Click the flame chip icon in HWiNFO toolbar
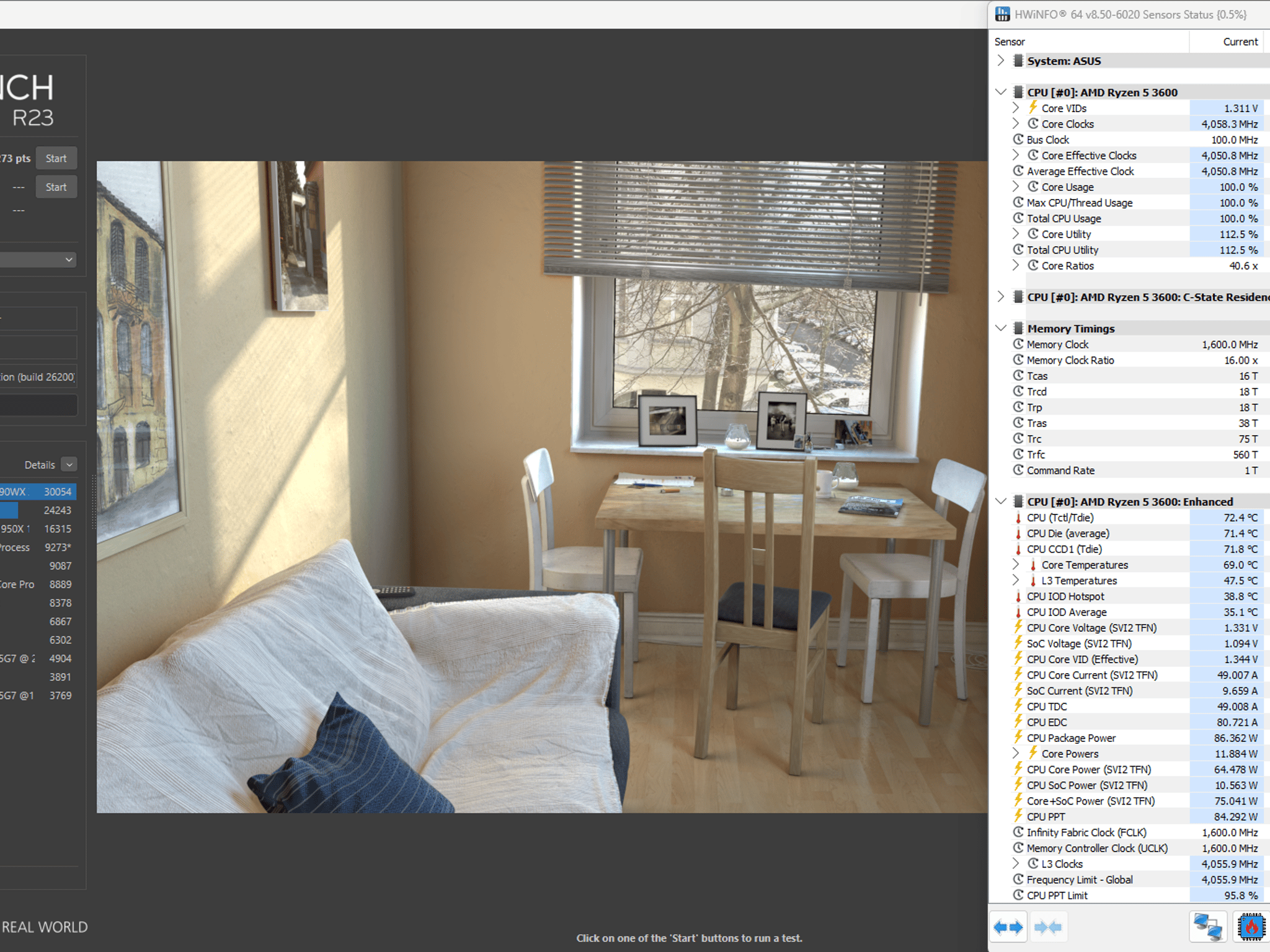1270x952 pixels. point(1251,927)
